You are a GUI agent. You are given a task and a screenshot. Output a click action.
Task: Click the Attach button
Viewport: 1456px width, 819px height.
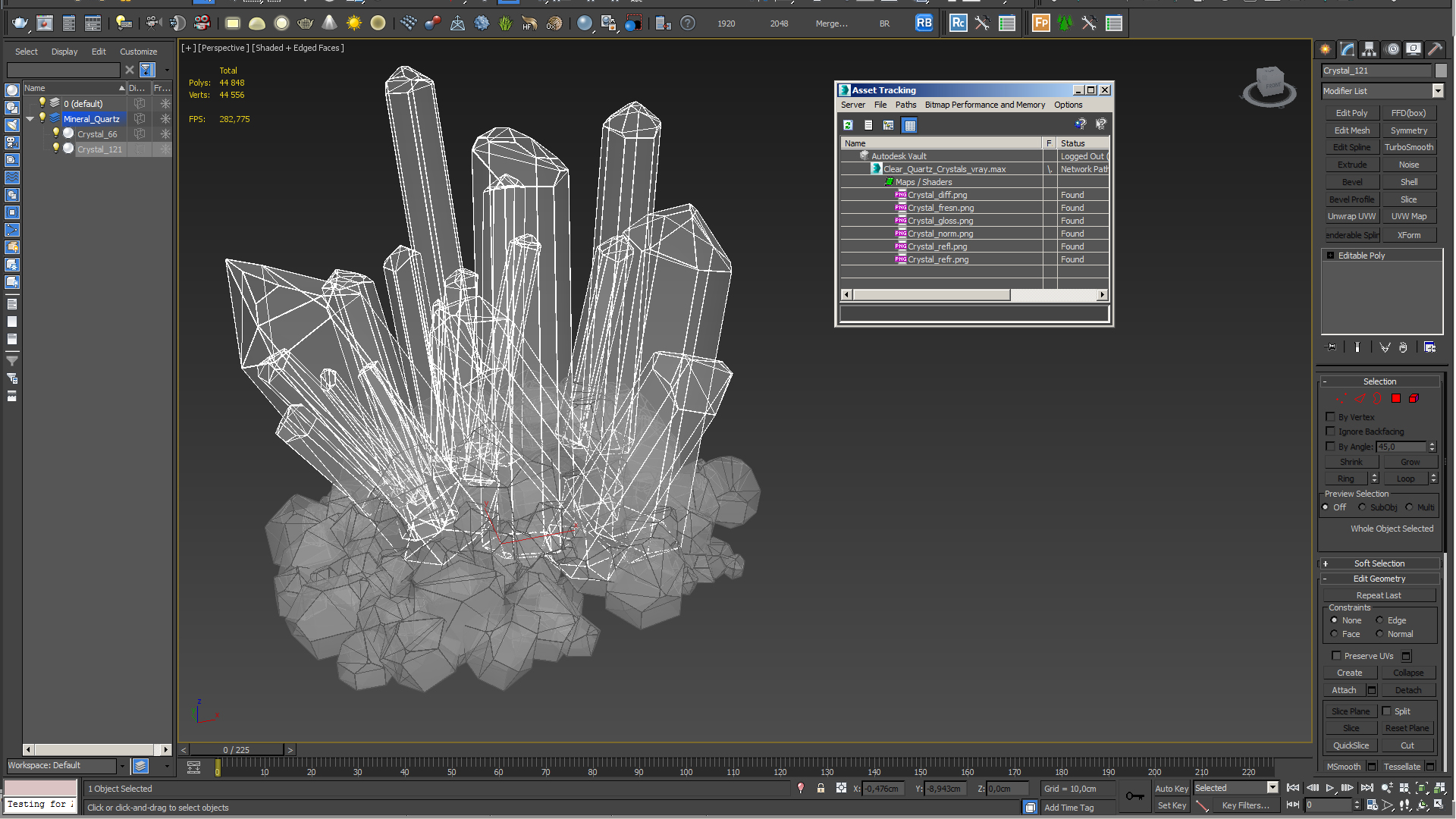pos(1344,690)
